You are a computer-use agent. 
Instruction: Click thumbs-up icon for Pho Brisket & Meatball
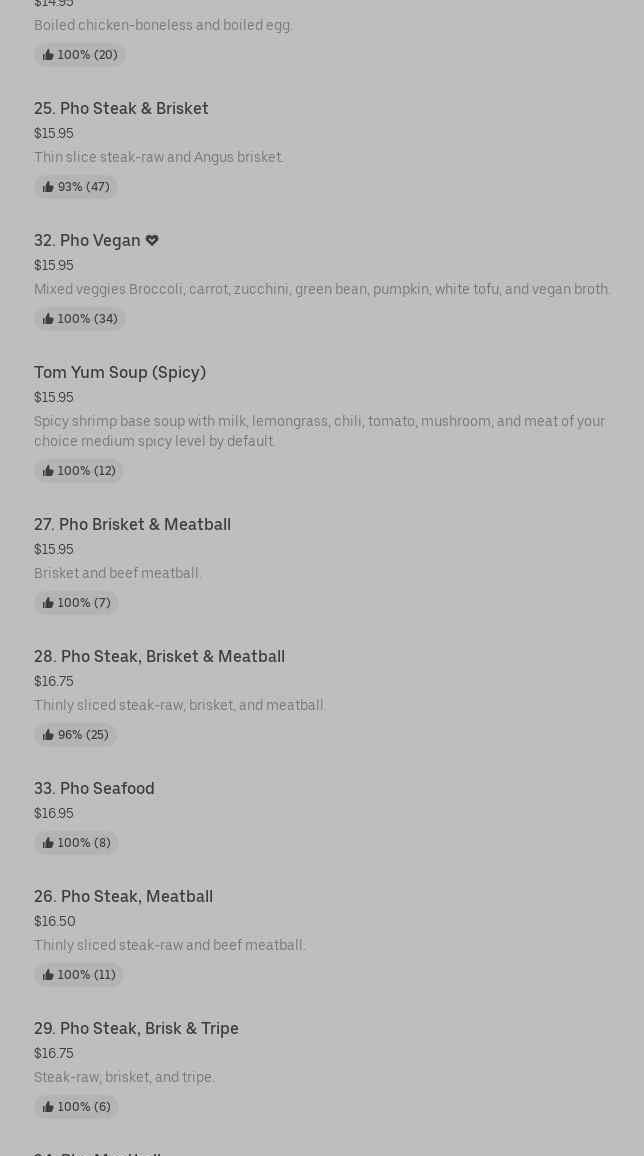(48, 603)
